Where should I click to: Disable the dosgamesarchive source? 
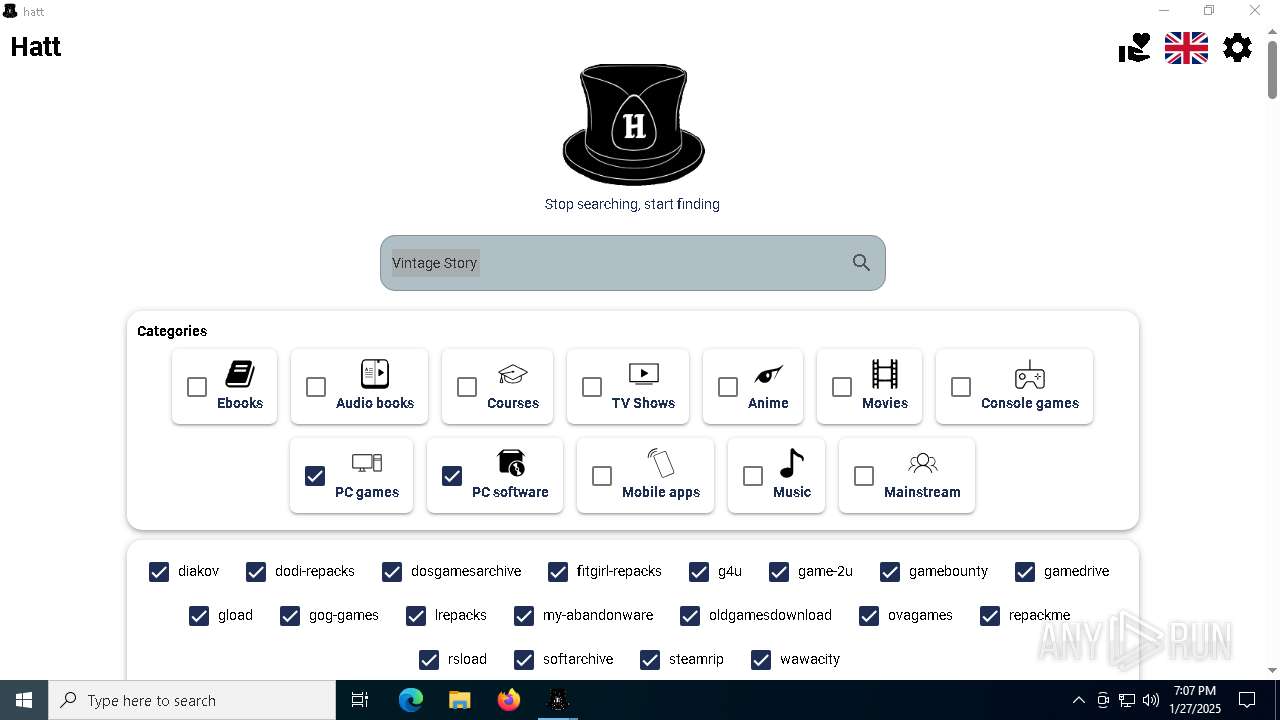pos(392,571)
